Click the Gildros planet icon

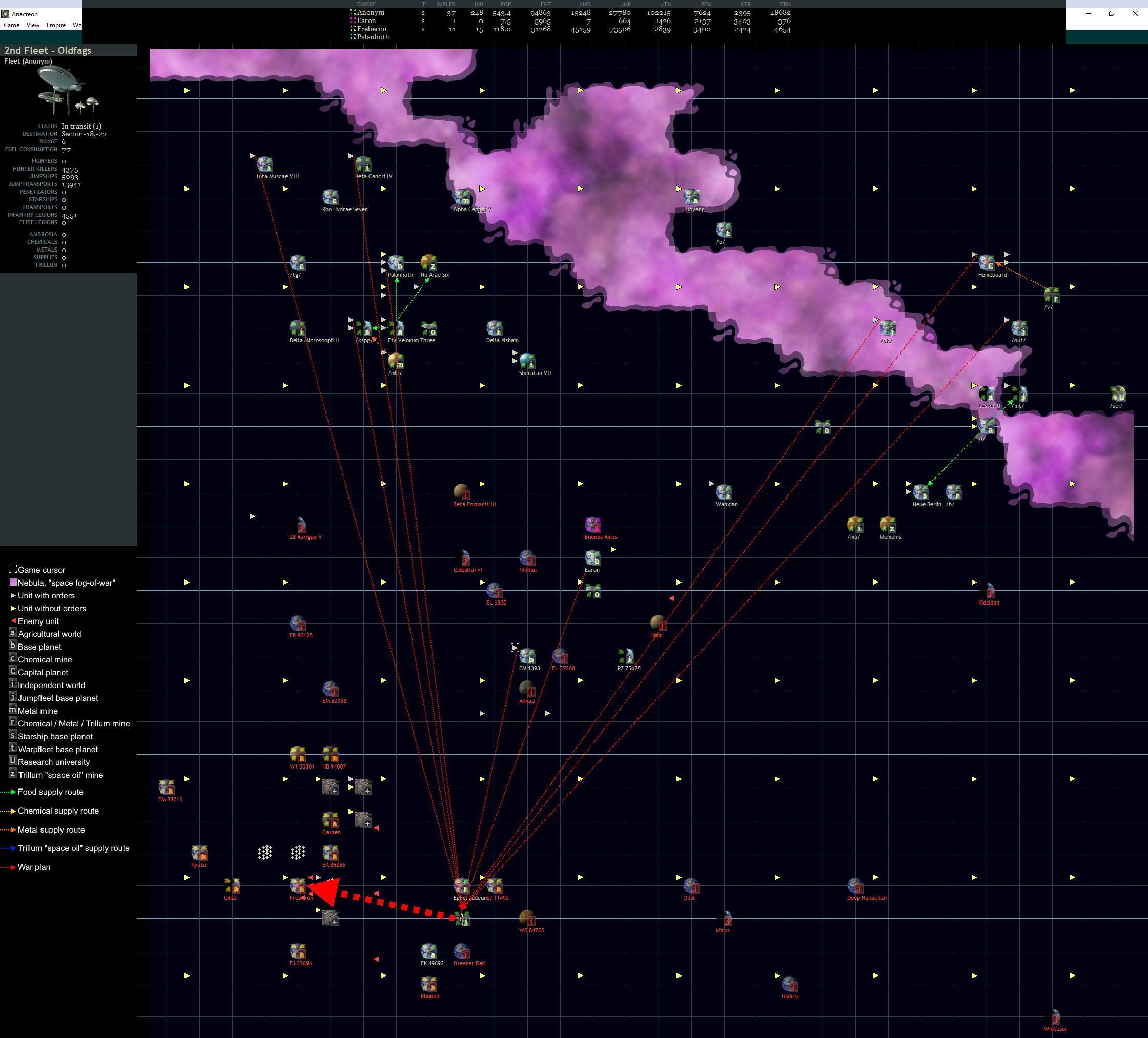click(790, 984)
